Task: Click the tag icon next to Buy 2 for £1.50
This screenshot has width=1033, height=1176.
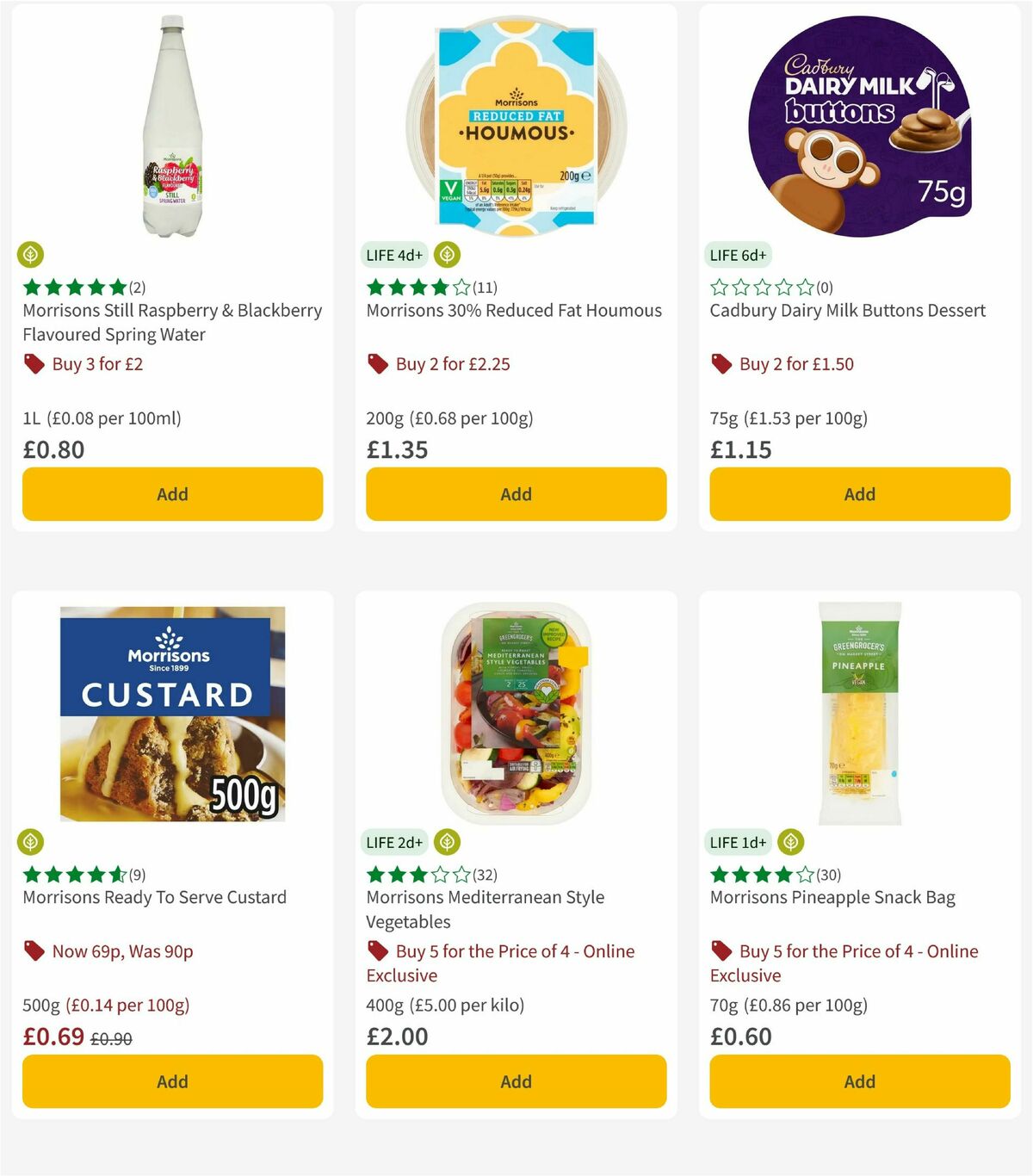Action: tap(721, 364)
